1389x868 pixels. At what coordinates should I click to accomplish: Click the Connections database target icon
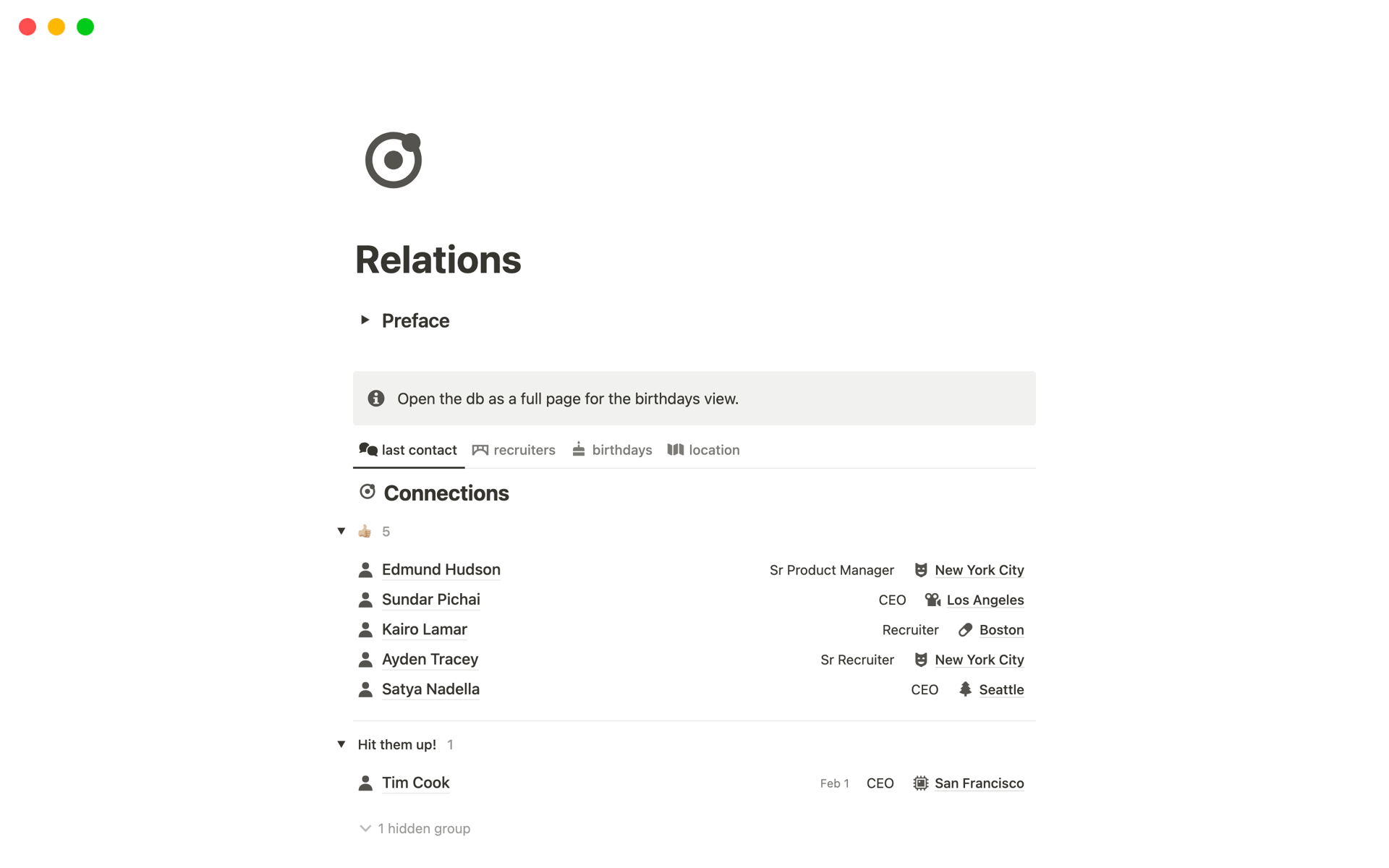click(x=368, y=492)
